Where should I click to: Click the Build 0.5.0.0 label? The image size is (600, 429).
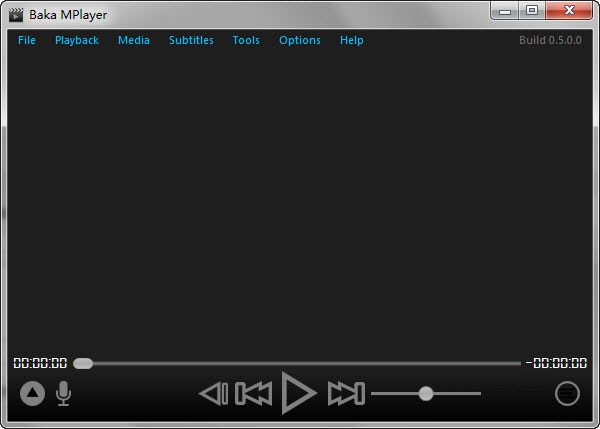[x=550, y=40]
